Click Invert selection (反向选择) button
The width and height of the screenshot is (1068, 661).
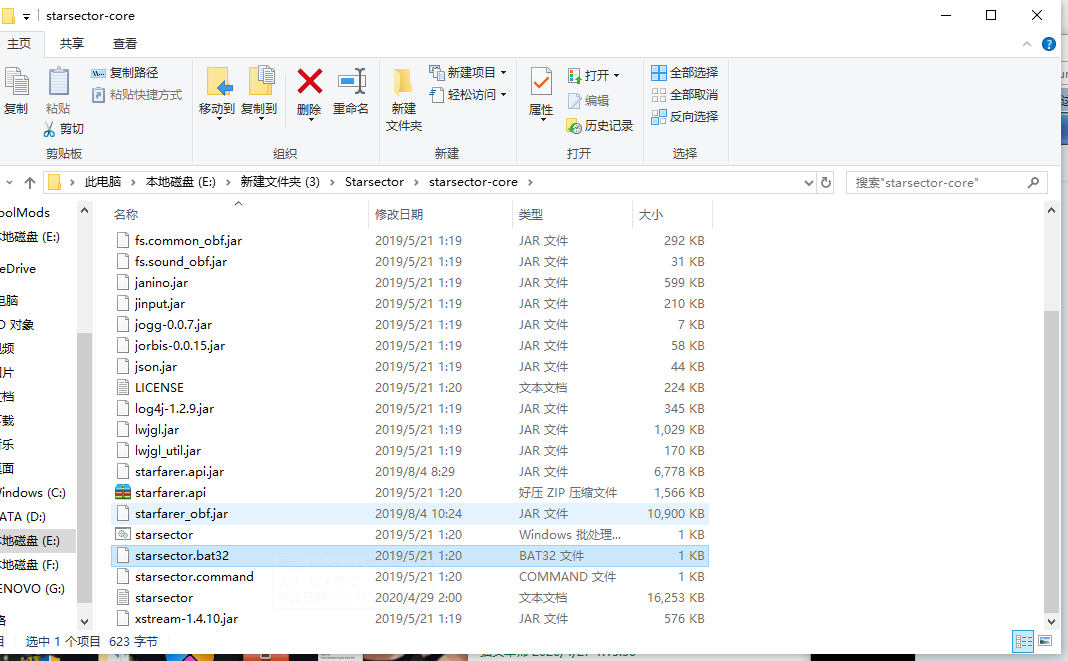[685, 117]
